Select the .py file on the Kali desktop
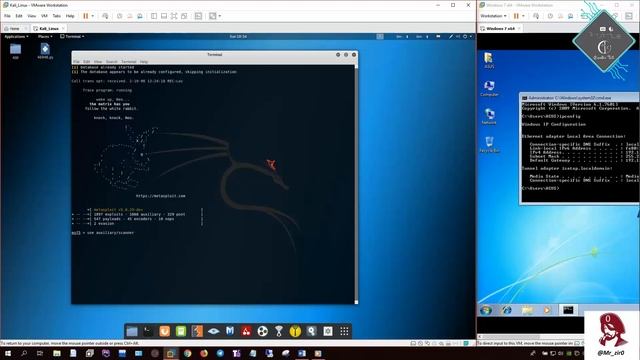The height and width of the screenshot is (360, 640). [45, 51]
